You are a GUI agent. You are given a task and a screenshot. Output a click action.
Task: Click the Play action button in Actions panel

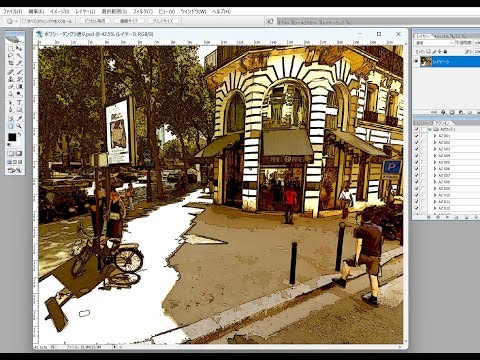(x=447, y=217)
